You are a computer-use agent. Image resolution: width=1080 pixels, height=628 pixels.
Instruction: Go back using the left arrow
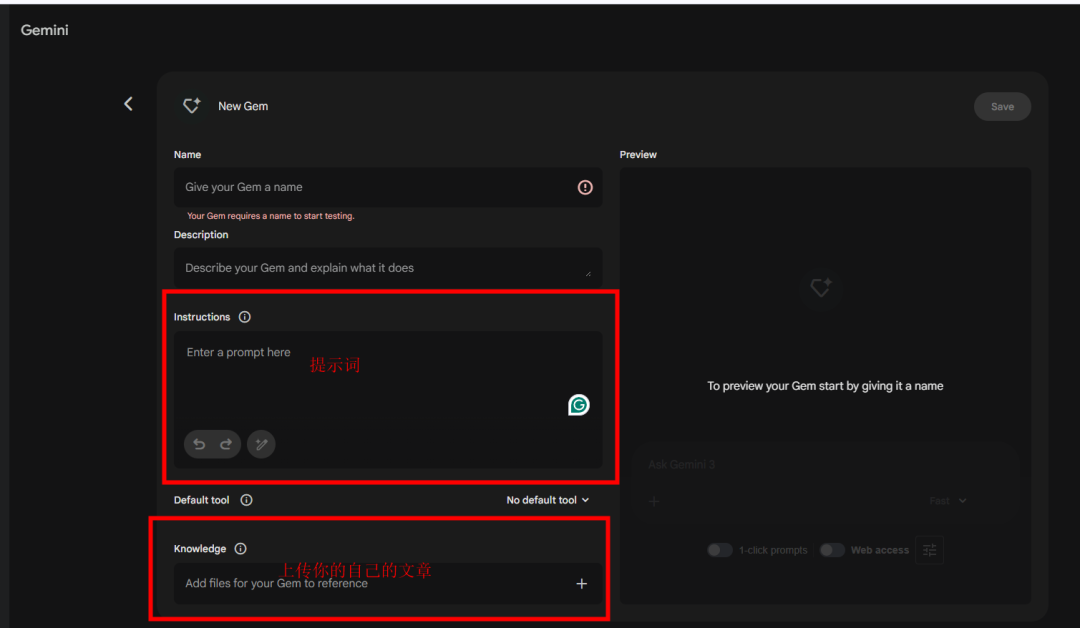point(128,104)
